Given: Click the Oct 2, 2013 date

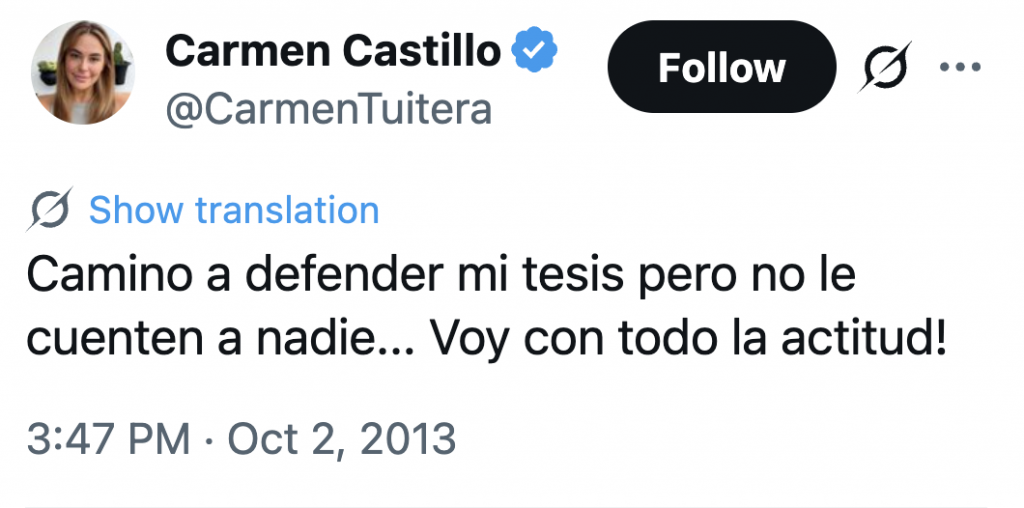Looking at the screenshot, I should (x=342, y=438).
